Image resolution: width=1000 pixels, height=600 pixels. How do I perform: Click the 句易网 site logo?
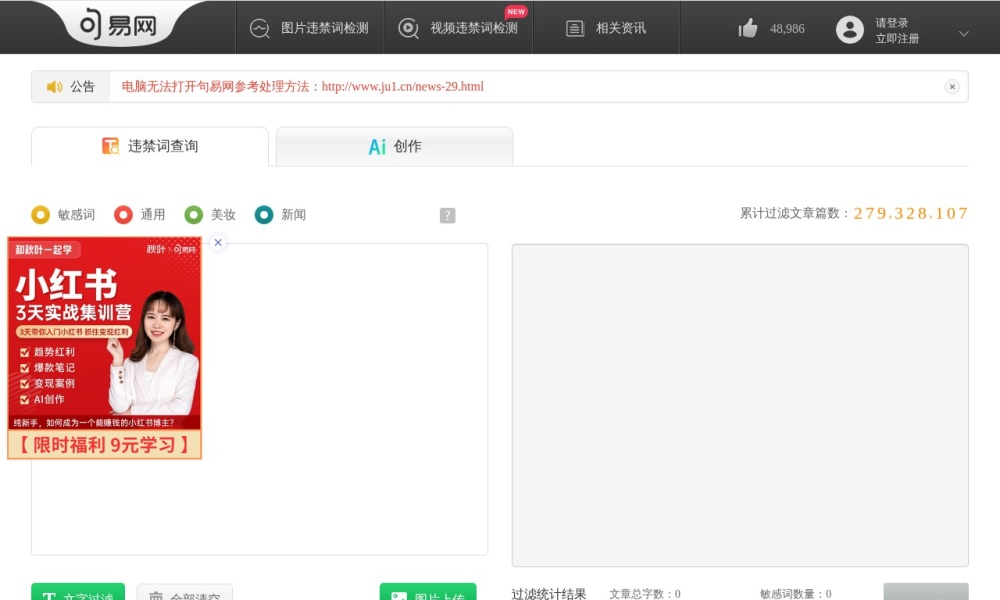click(117, 24)
